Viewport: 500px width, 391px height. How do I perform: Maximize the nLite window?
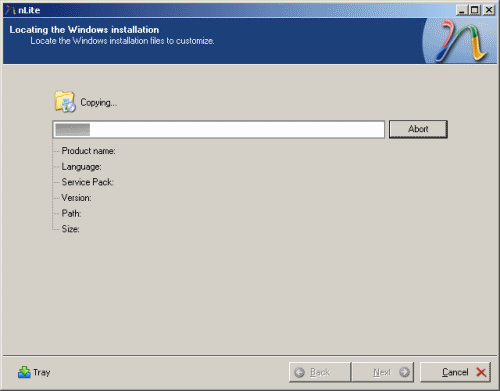474,10
